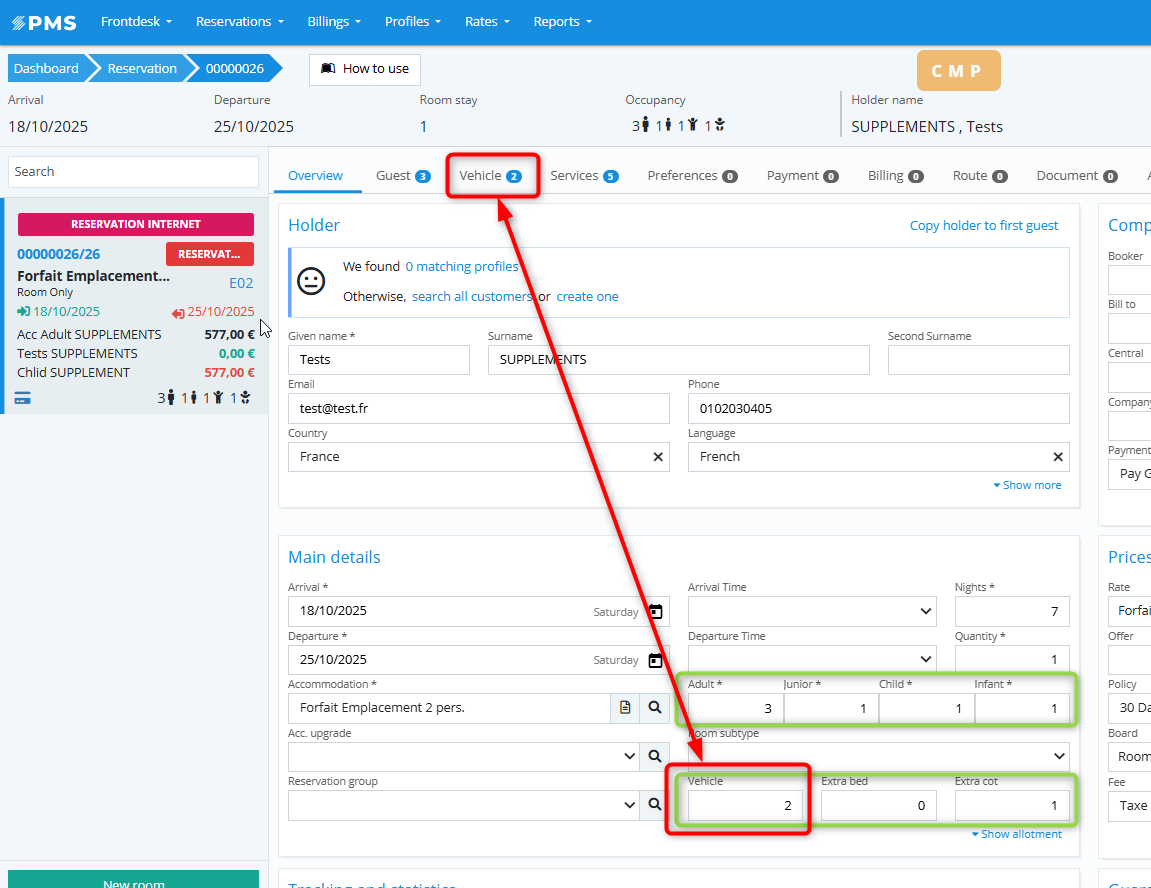Switch to the Vehicle tab

tap(490, 176)
